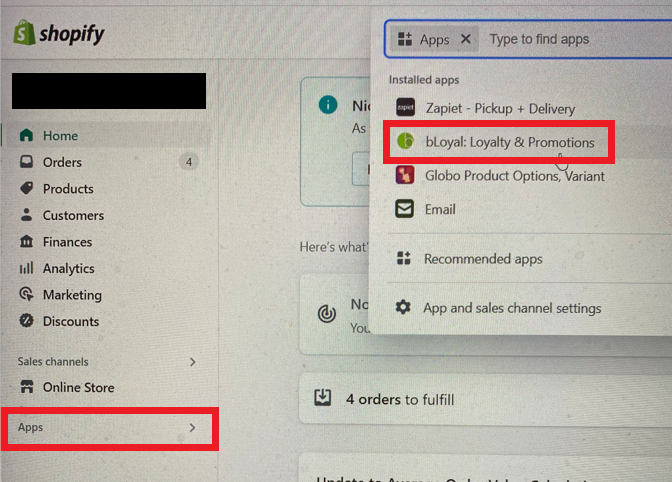Viewport: 672px width, 482px height.
Task: Click the Installed apps heading
Action: click(424, 80)
